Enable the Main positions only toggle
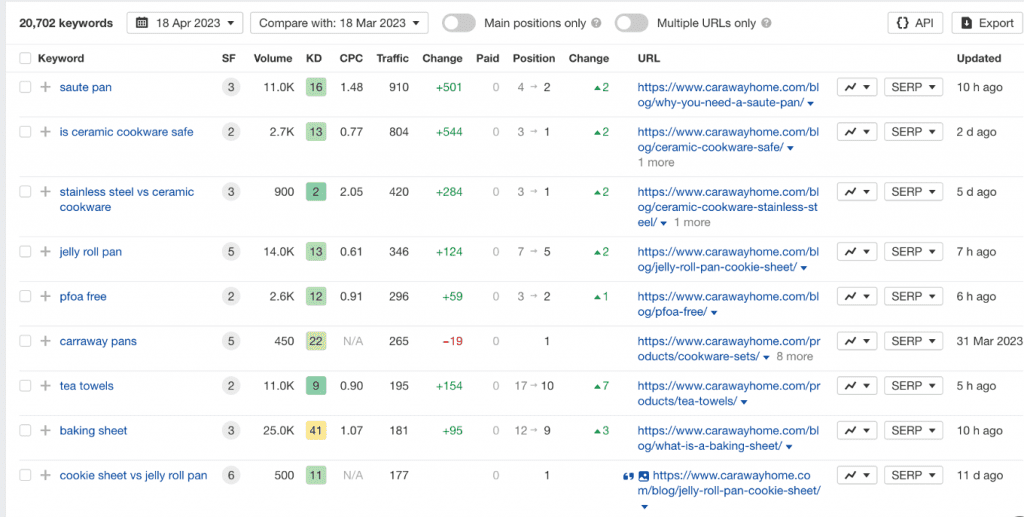The image size is (1024, 517). click(x=458, y=23)
